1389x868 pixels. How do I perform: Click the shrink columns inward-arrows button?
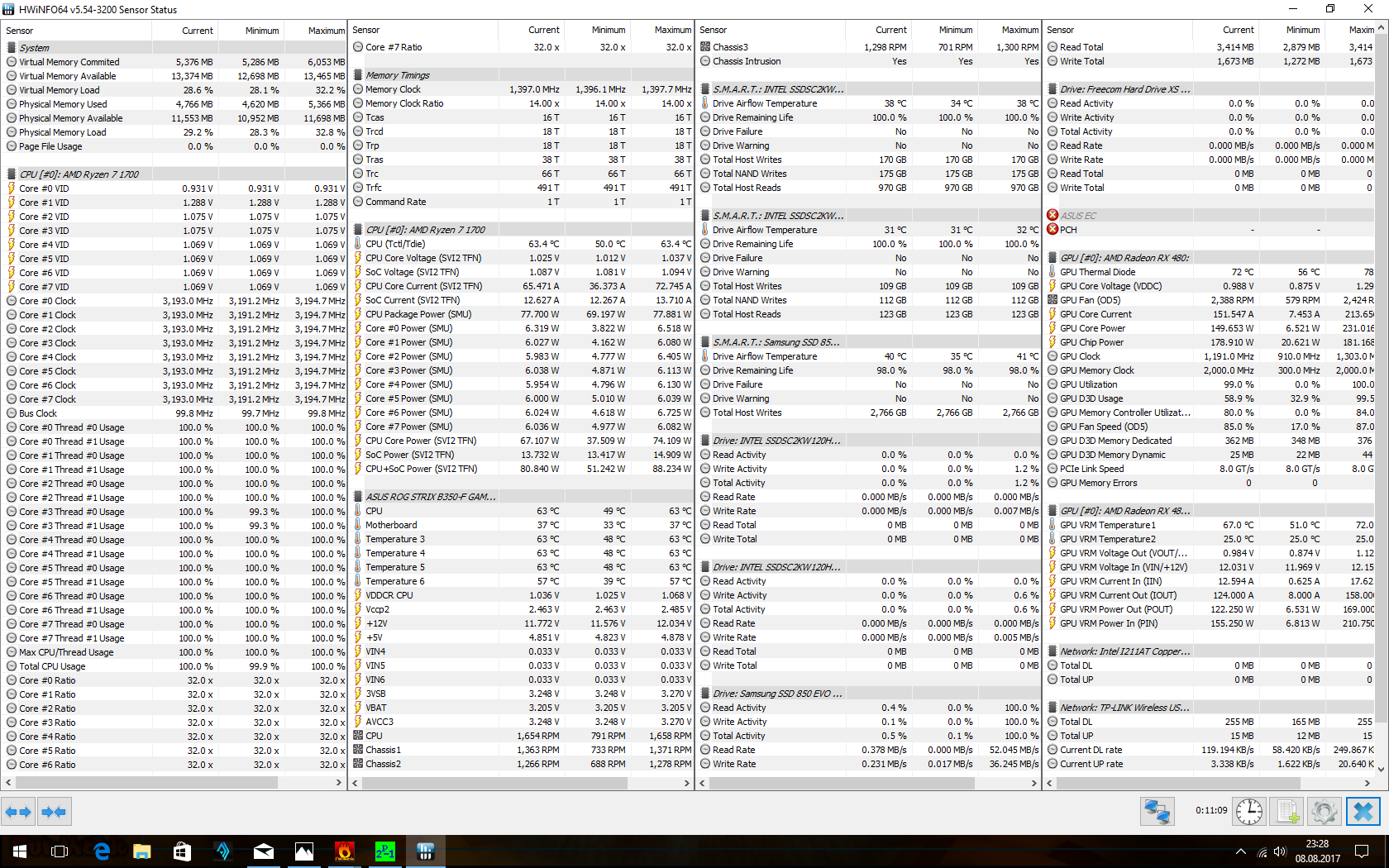54,812
